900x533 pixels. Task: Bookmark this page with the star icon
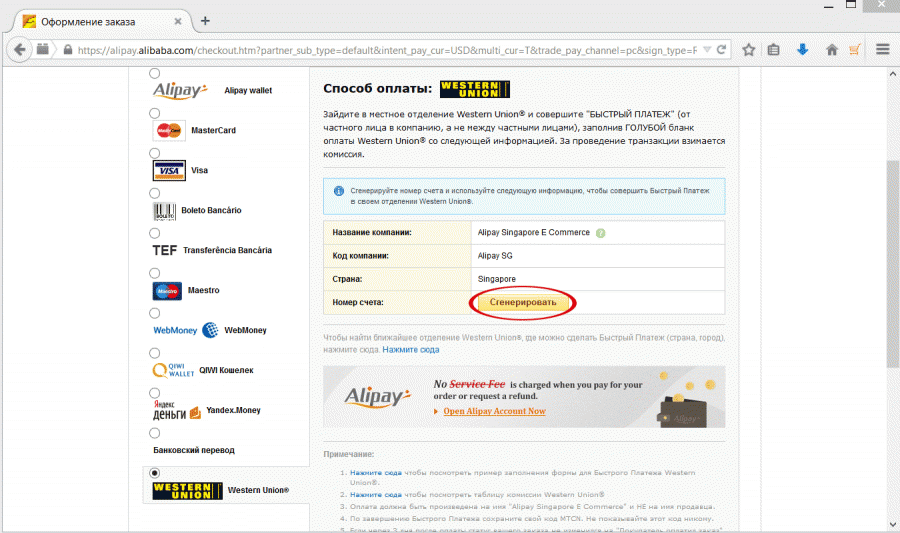click(748, 50)
